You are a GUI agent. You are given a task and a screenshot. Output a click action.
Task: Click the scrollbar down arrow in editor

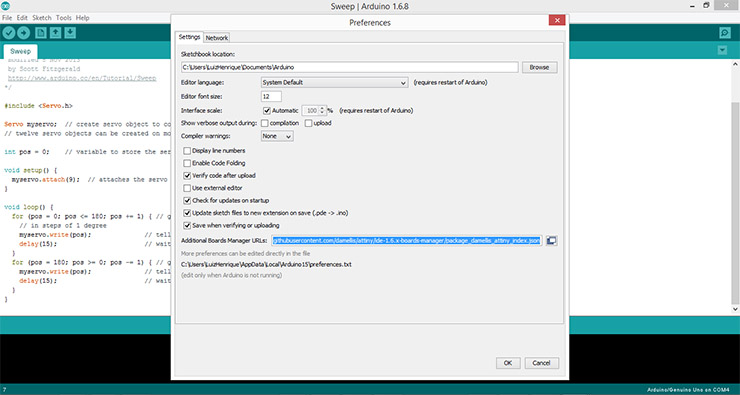click(735, 309)
